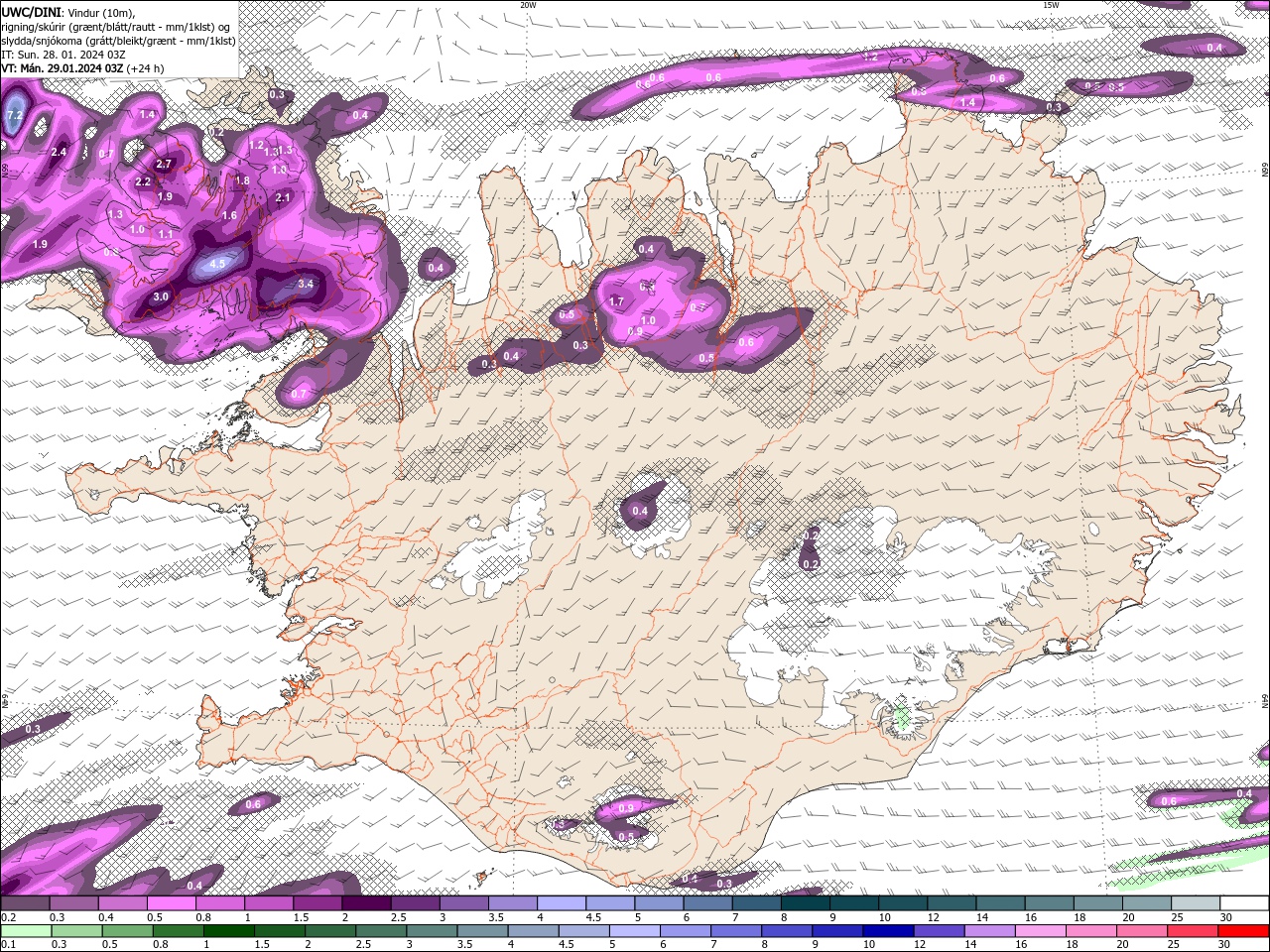Select the "3.4" precipitation value on the map
The width and height of the screenshot is (1270, 952).
click(306, 285)
